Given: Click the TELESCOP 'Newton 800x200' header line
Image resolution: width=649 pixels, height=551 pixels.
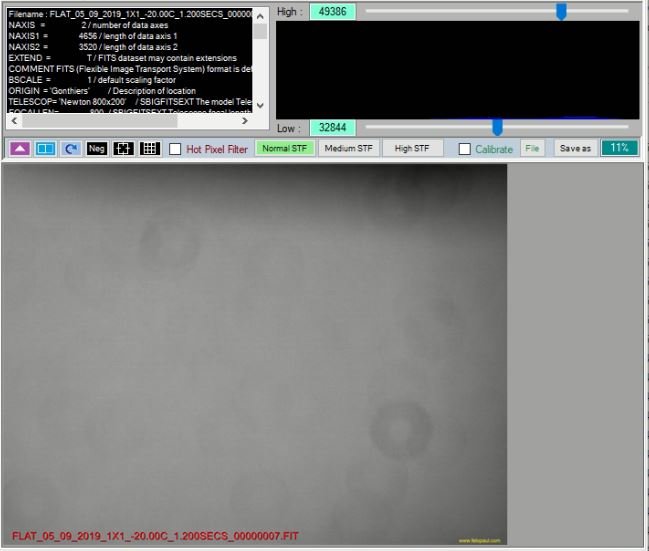Looking at the screenshot, I should [x=130, y=102].
